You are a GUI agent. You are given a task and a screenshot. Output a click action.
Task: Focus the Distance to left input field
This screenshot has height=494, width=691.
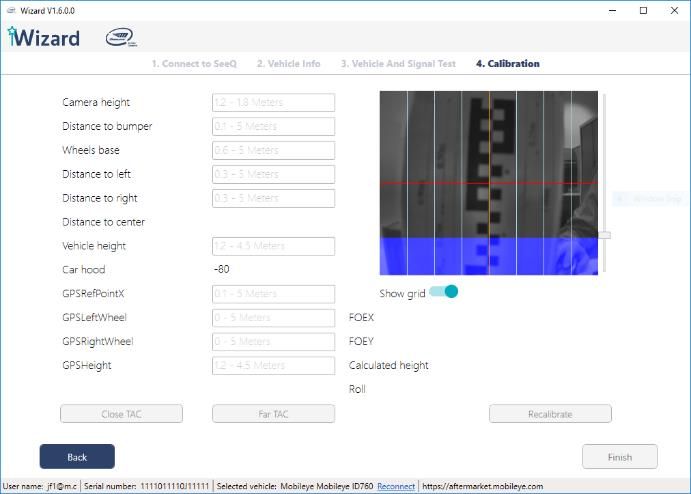tap(273, 174)
